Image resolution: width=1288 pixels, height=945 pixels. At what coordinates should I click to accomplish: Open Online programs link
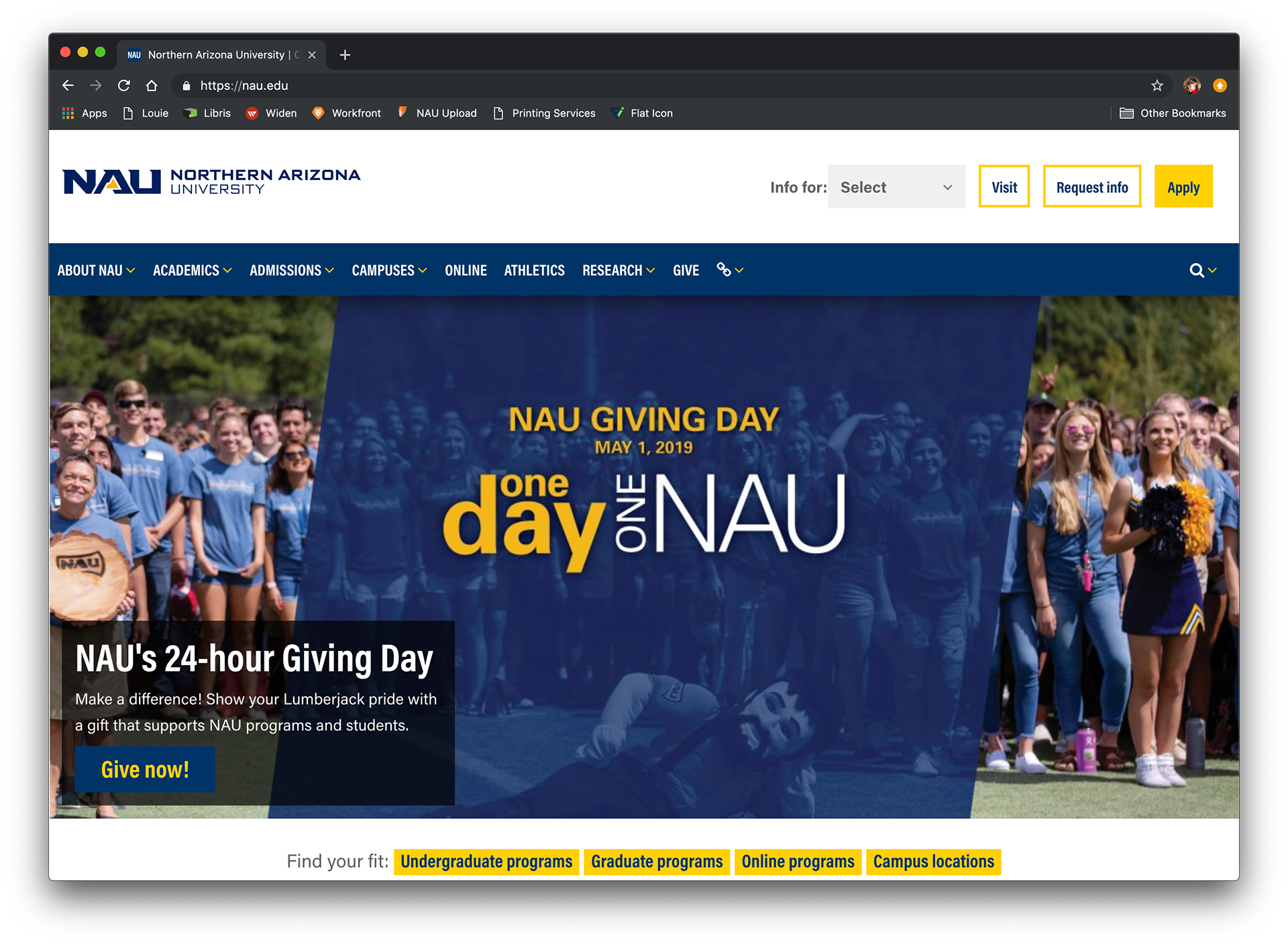(x=798, y=862)
